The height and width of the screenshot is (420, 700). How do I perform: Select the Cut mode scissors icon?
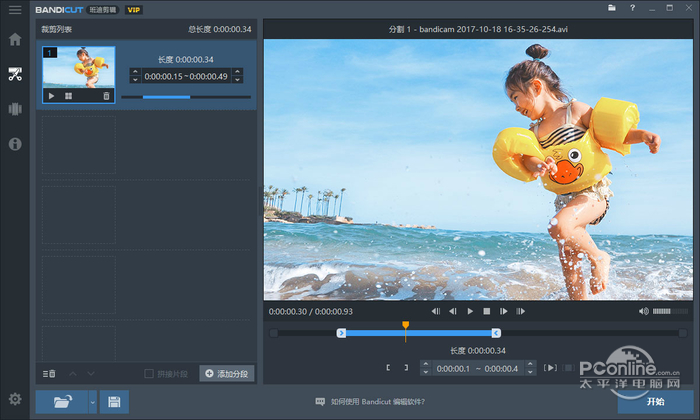coord(15,73)
